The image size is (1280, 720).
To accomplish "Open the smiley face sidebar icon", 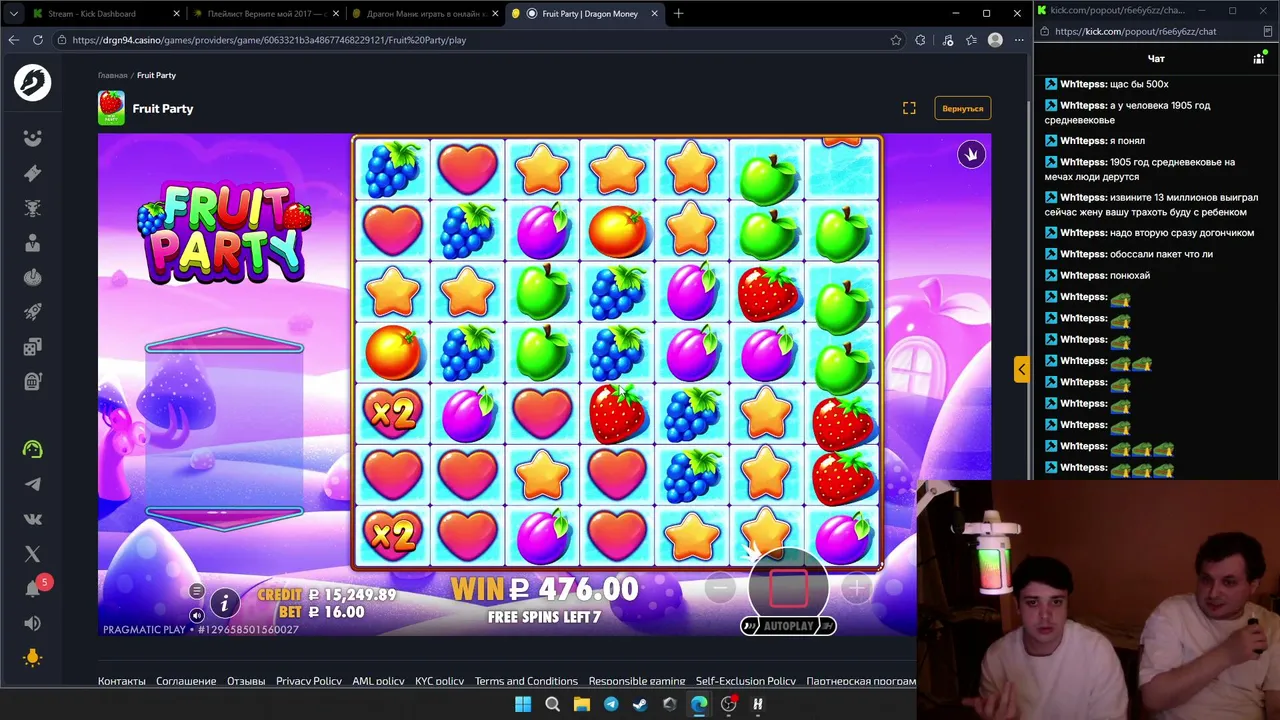I will pos(32,138).
